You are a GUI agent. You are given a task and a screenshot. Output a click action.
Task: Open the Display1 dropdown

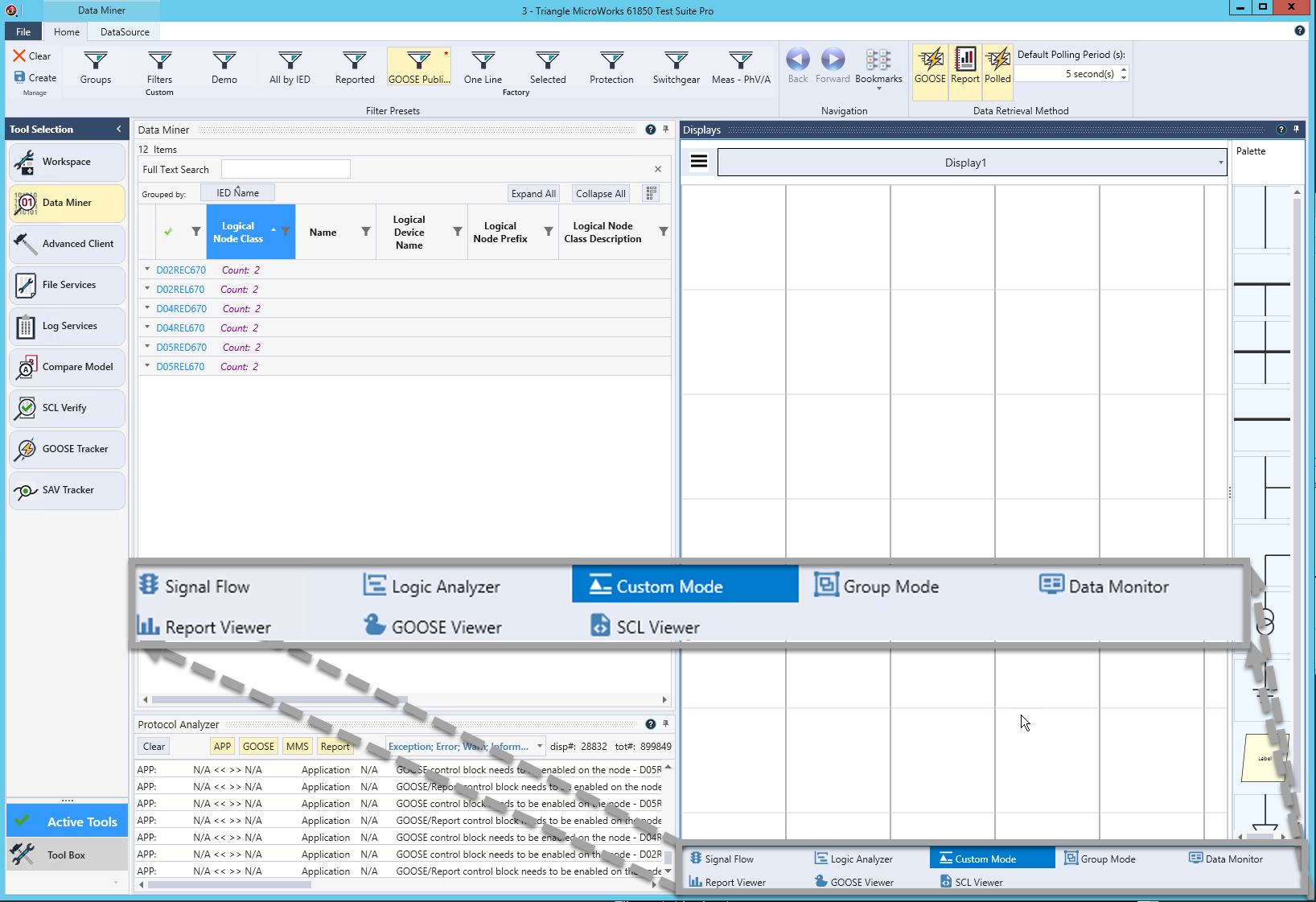pos(1220,163)
